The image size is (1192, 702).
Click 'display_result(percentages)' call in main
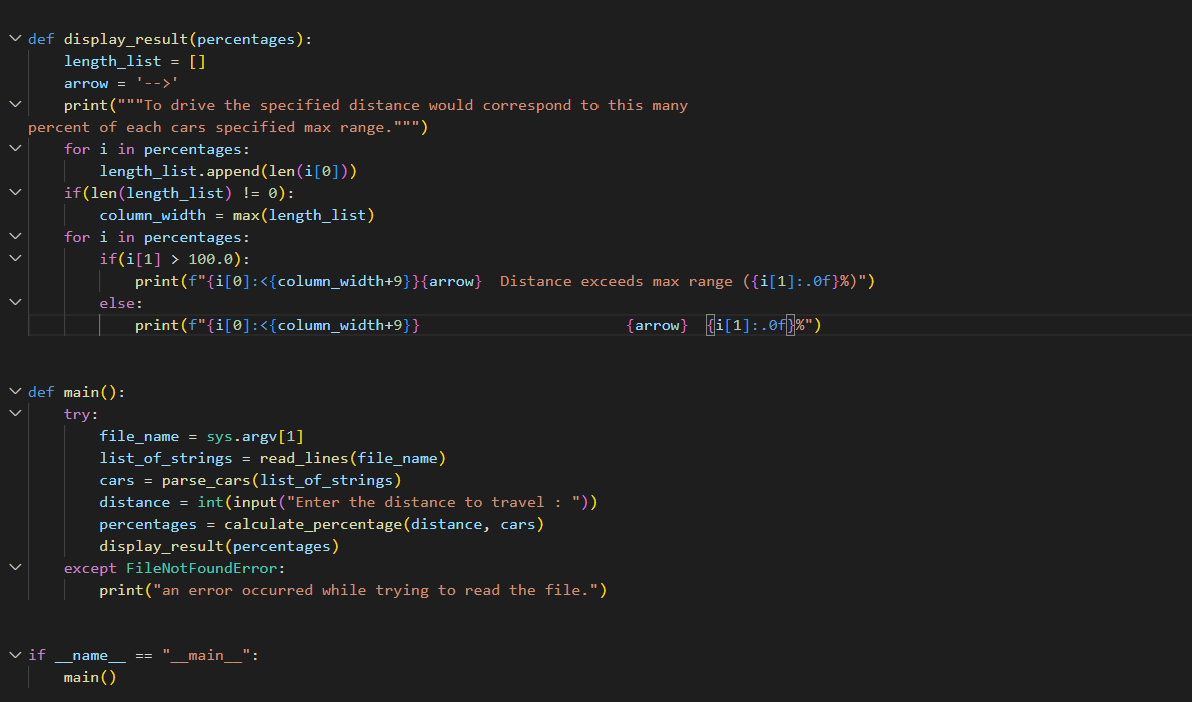click(x=219, y=547)
